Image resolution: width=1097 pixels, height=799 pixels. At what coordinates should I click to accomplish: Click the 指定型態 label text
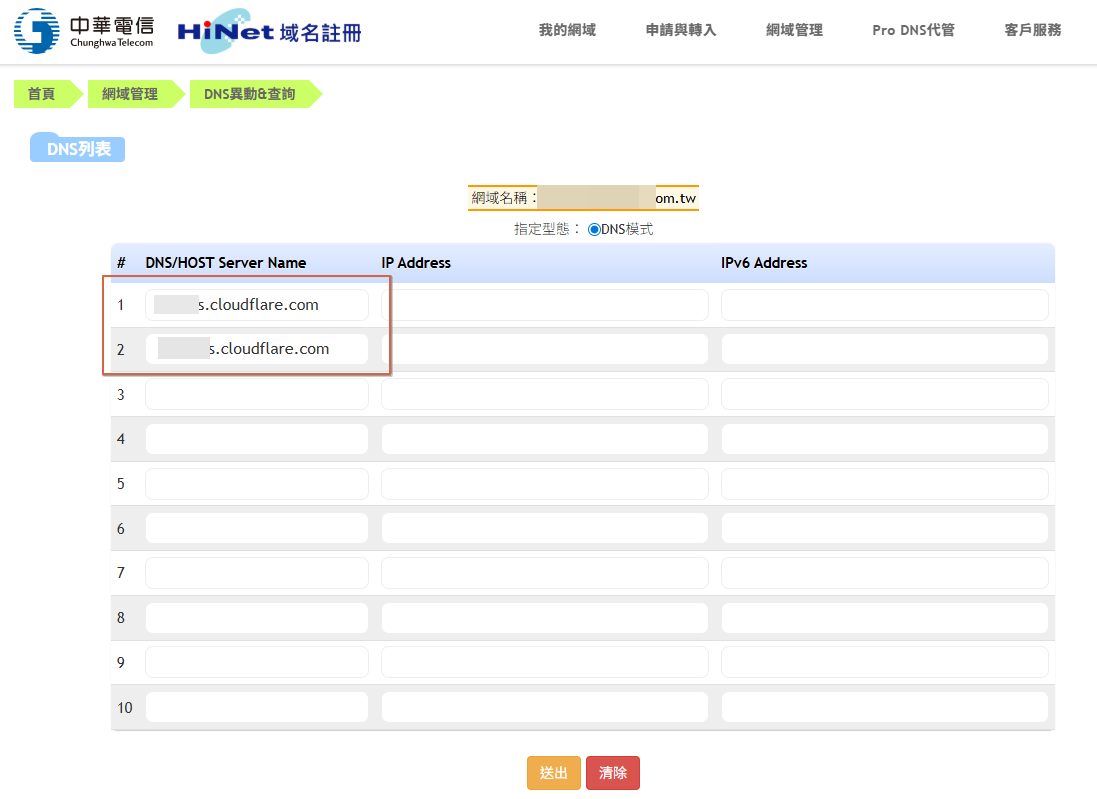tap(547, 229)
